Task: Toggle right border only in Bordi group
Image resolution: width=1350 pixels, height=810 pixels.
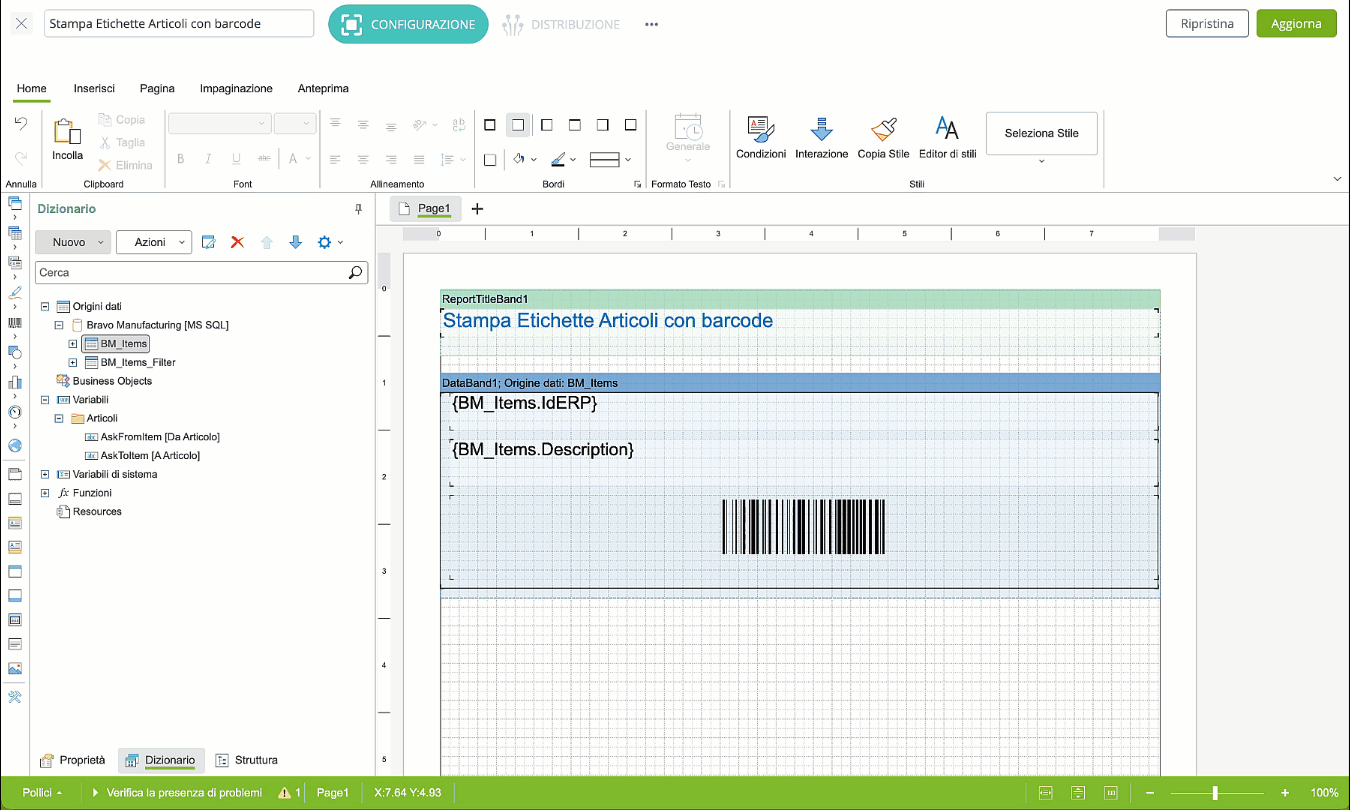Action: point(602,125)
